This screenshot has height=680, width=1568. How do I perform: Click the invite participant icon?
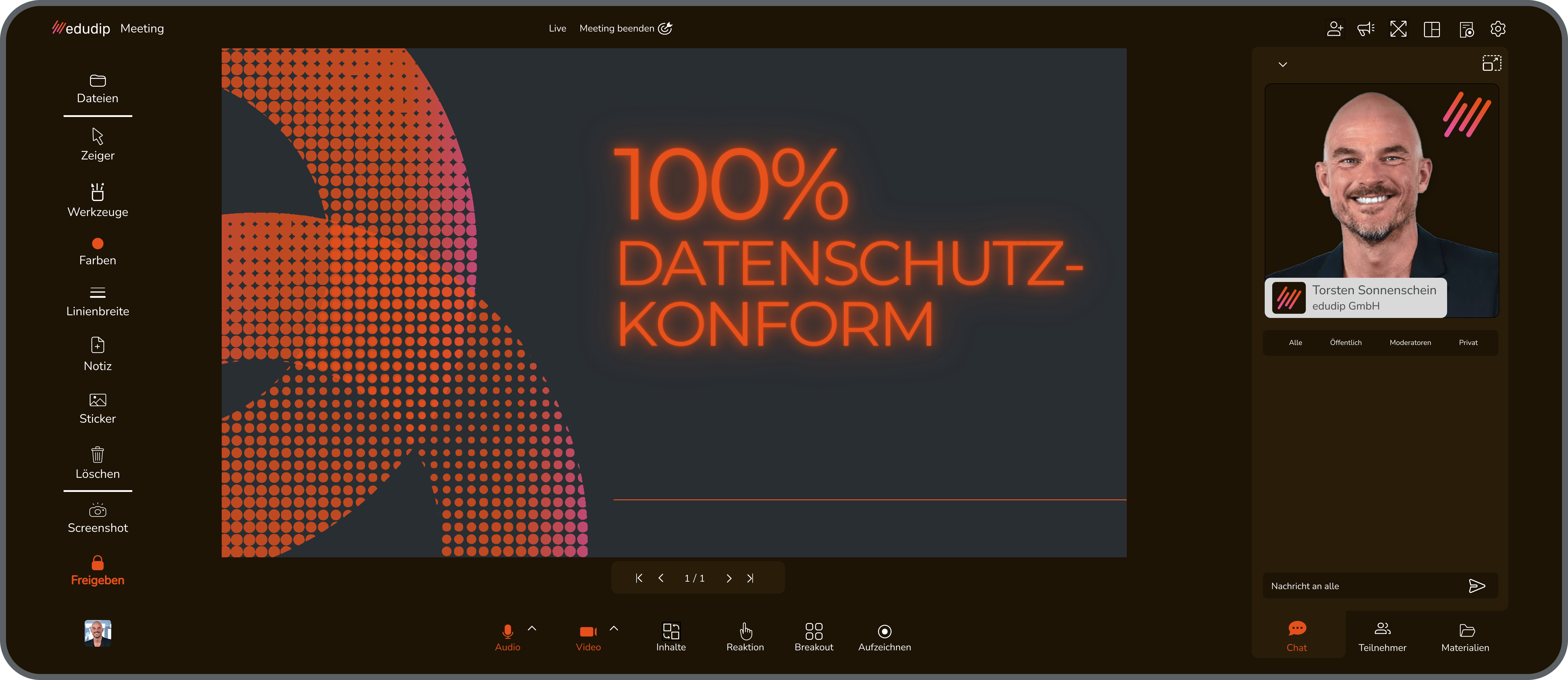click(x=1334, y=28)
